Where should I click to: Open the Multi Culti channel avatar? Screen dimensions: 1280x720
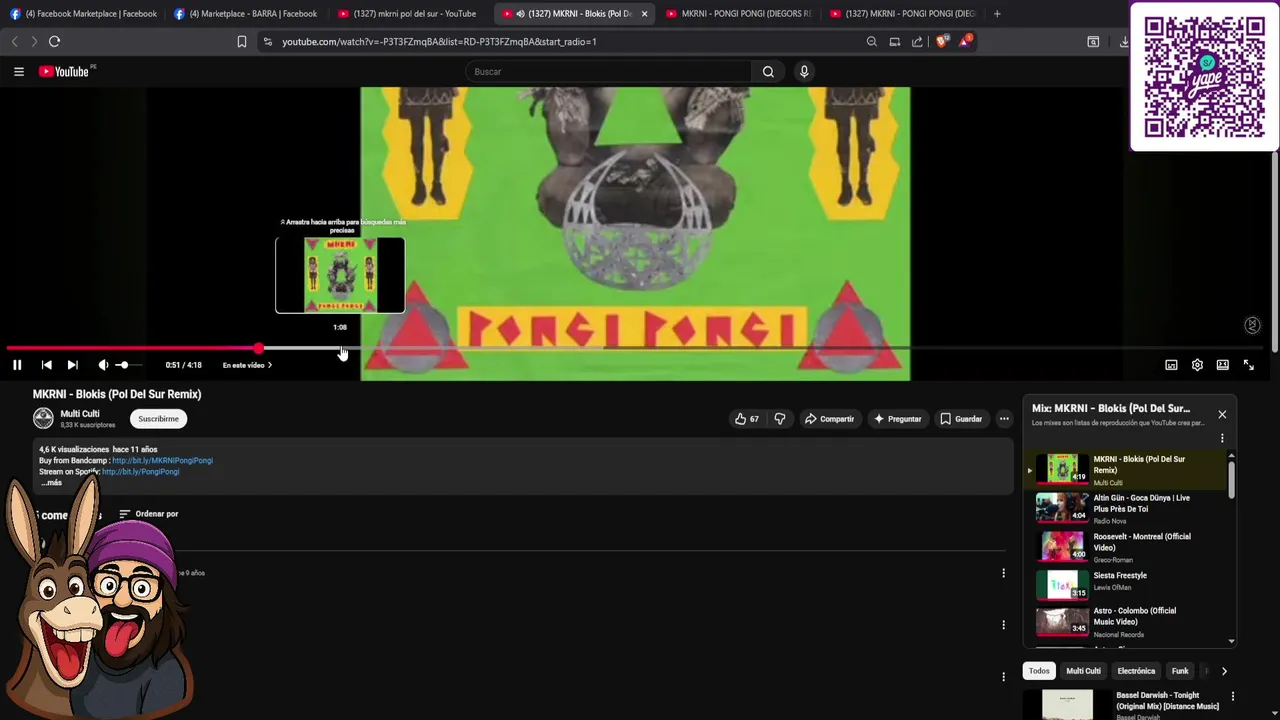[x=43, y=418]
